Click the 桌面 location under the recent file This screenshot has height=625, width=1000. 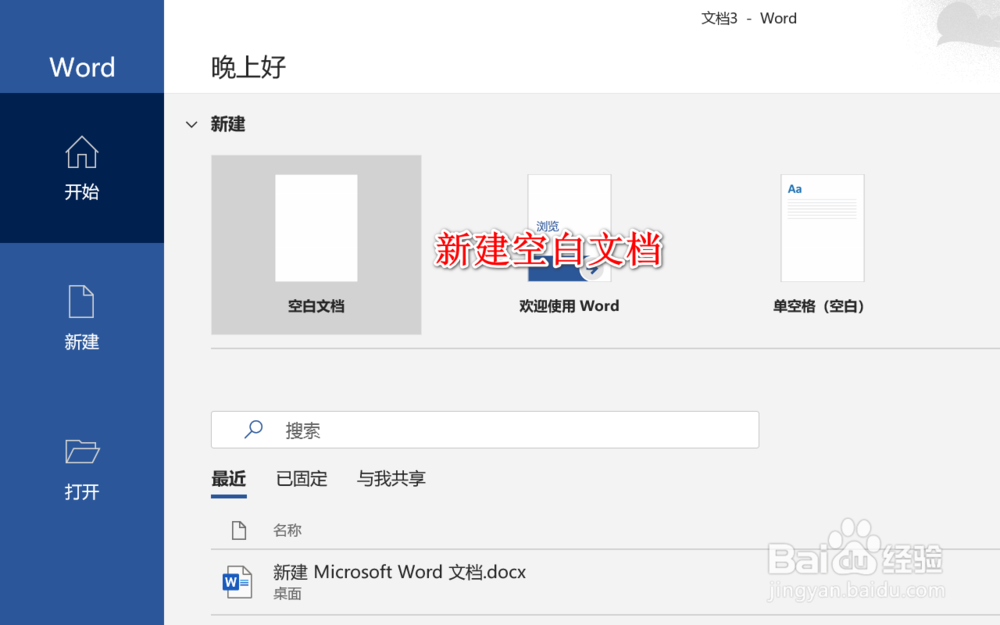pos(287,594)
